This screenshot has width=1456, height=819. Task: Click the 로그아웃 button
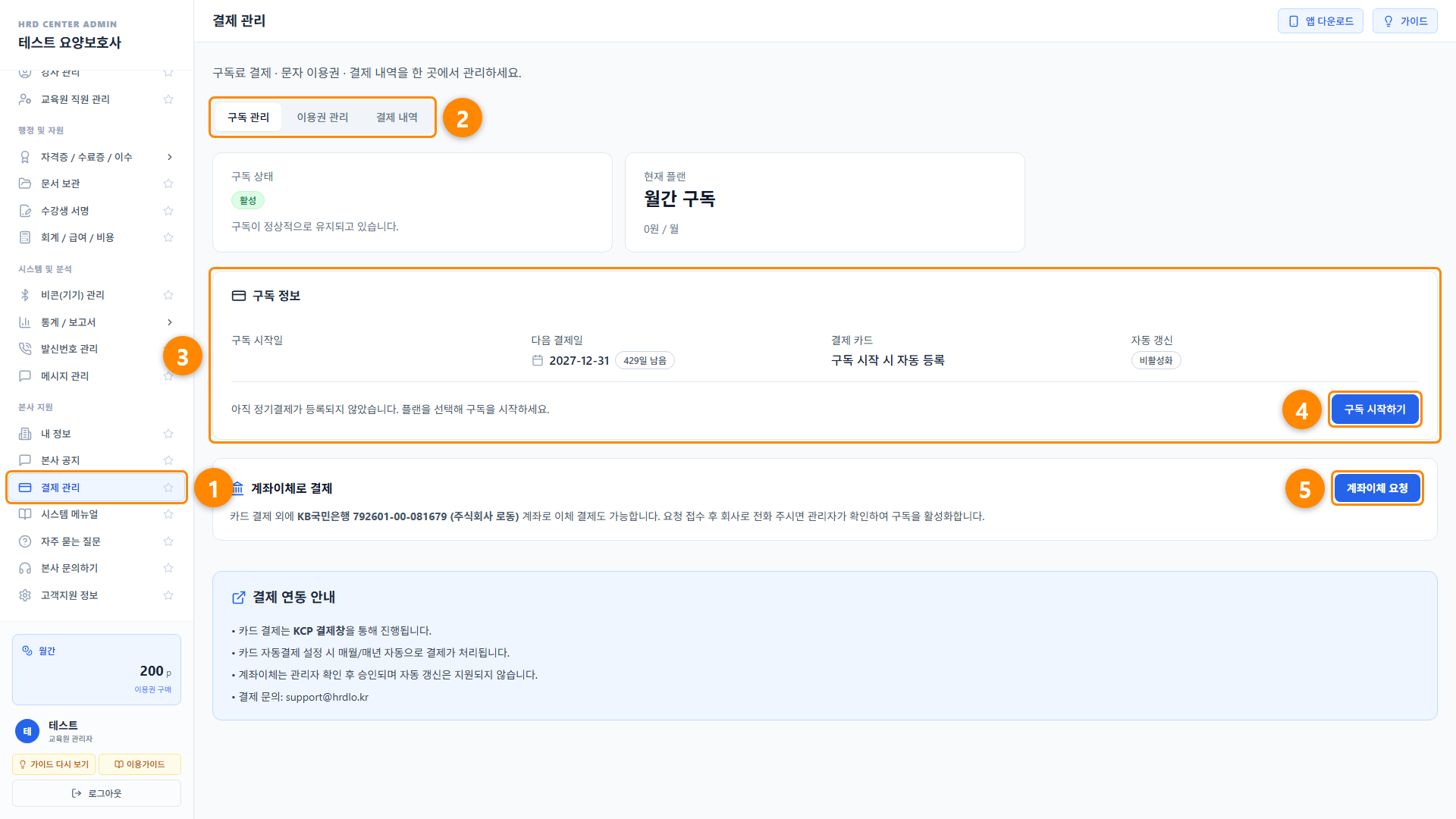click(96, 793)
